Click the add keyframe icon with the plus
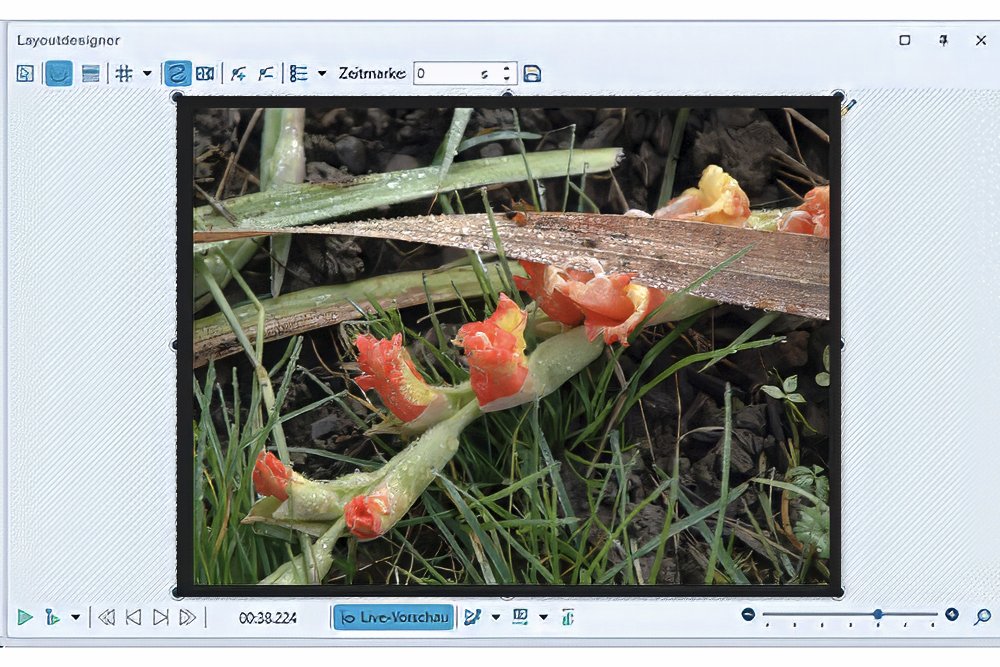The height and width of the screenshot is (667, 1000). 238,73
